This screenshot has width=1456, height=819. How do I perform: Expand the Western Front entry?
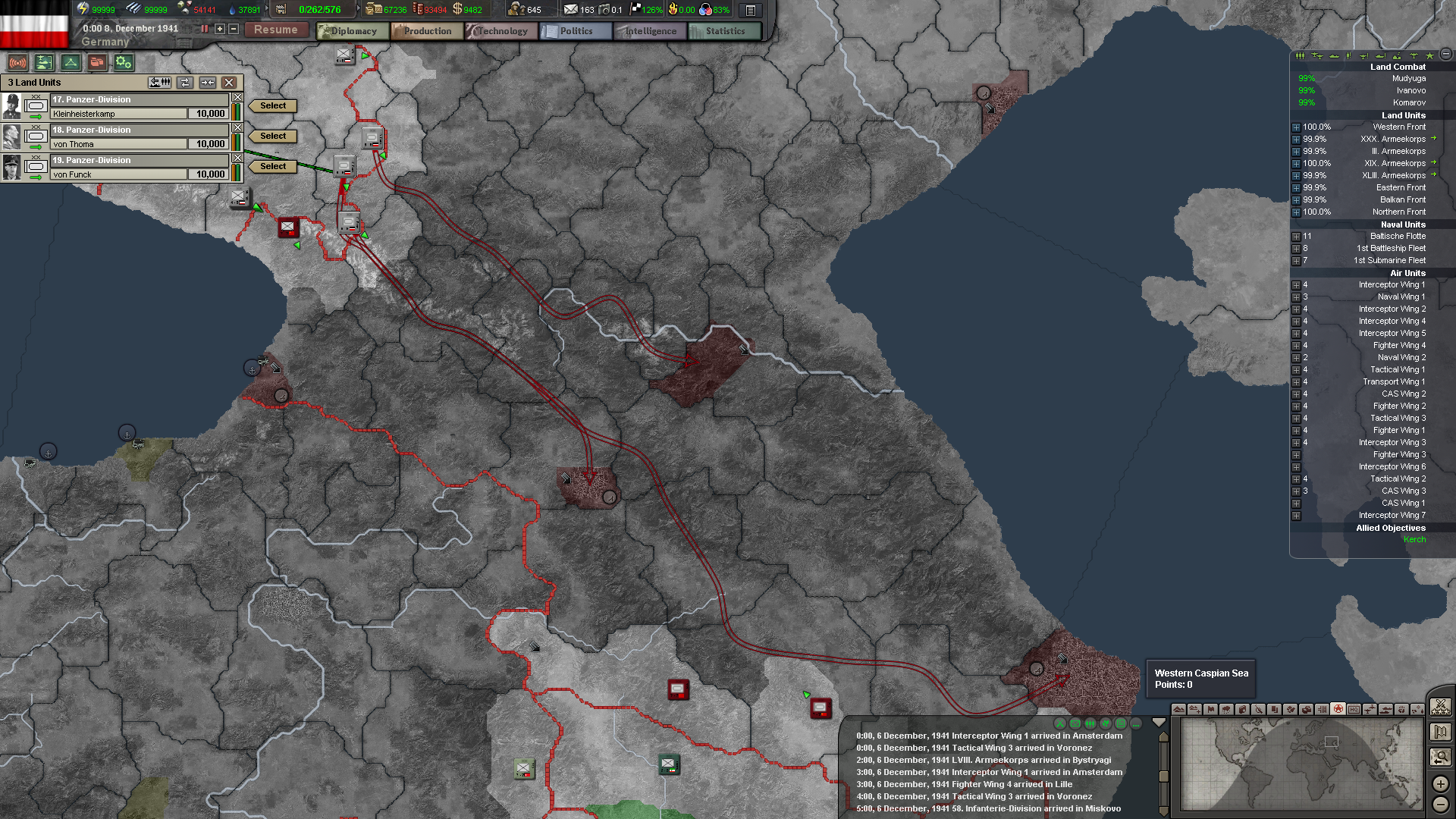coord(1296,127)
